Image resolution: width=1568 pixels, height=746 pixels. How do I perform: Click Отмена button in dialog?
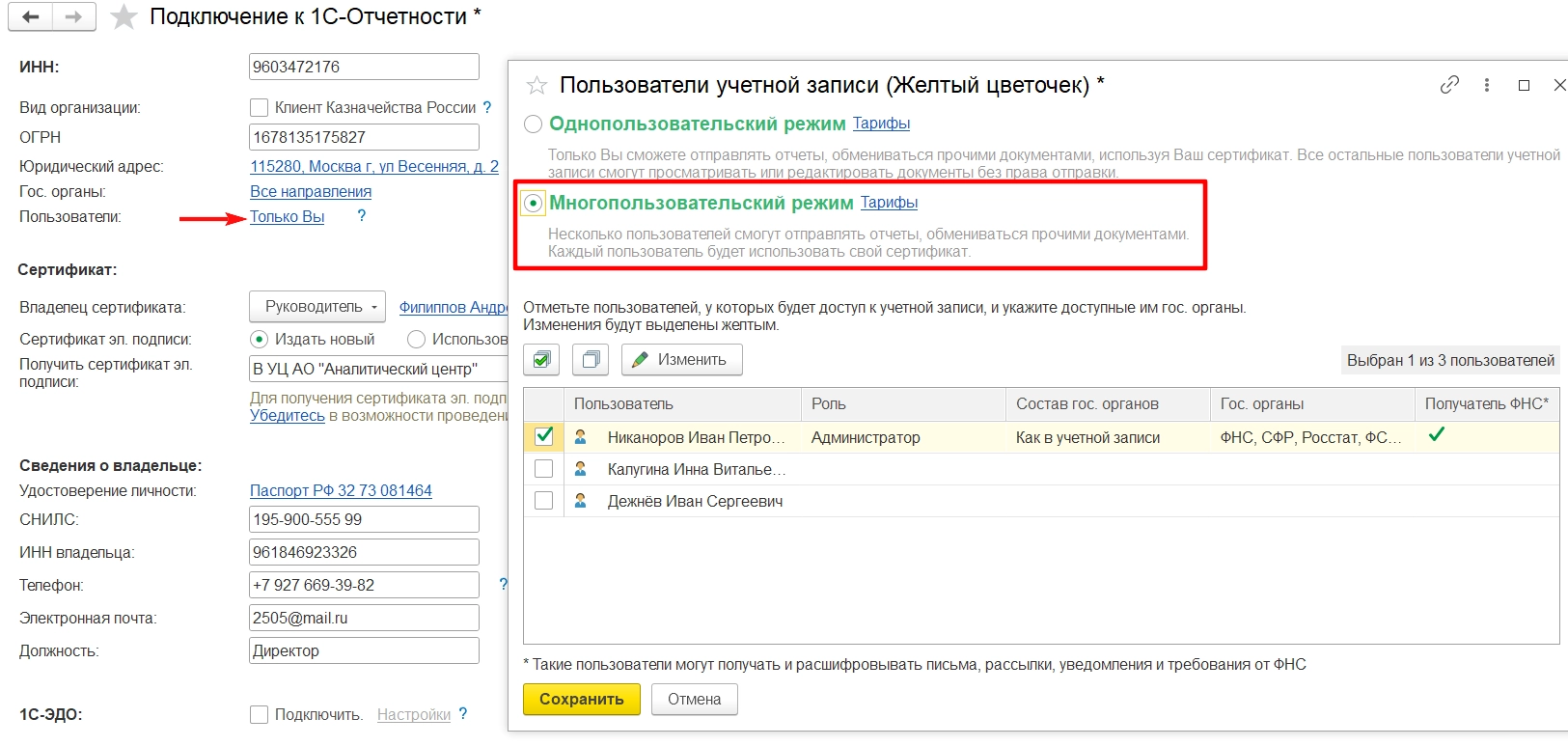pyautogui.click(x=695, y=699)
